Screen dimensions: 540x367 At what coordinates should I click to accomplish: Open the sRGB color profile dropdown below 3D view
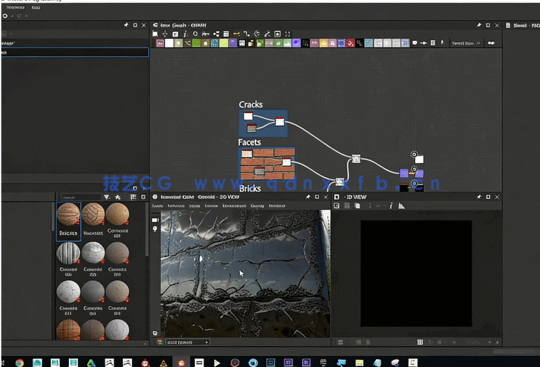187,342
